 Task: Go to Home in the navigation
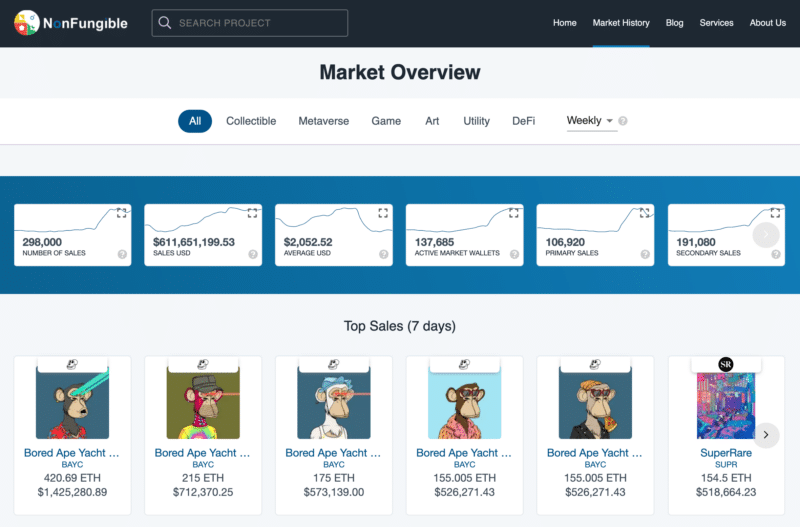click(x=565, y=23)
